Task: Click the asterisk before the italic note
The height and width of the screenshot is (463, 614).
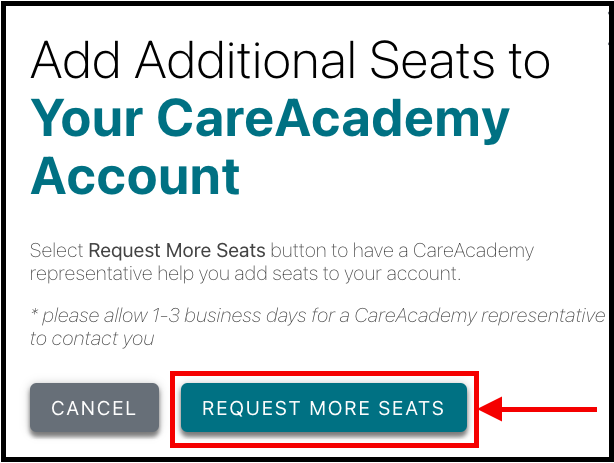Action: click(x=34, y=316)
